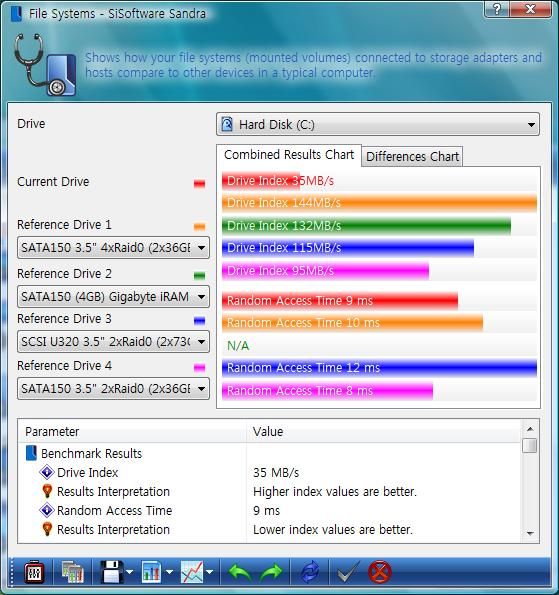Click the line graph icon in toolbar
Image resolution: width=559 pixels, height=595 pixels.
point(192,572)
